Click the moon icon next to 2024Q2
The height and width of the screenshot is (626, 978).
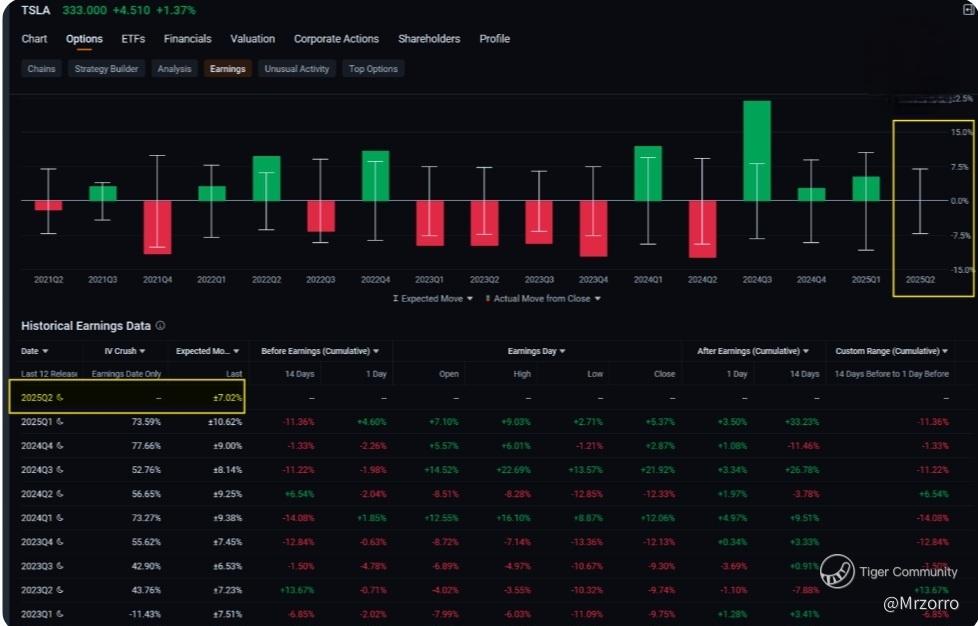60,494
